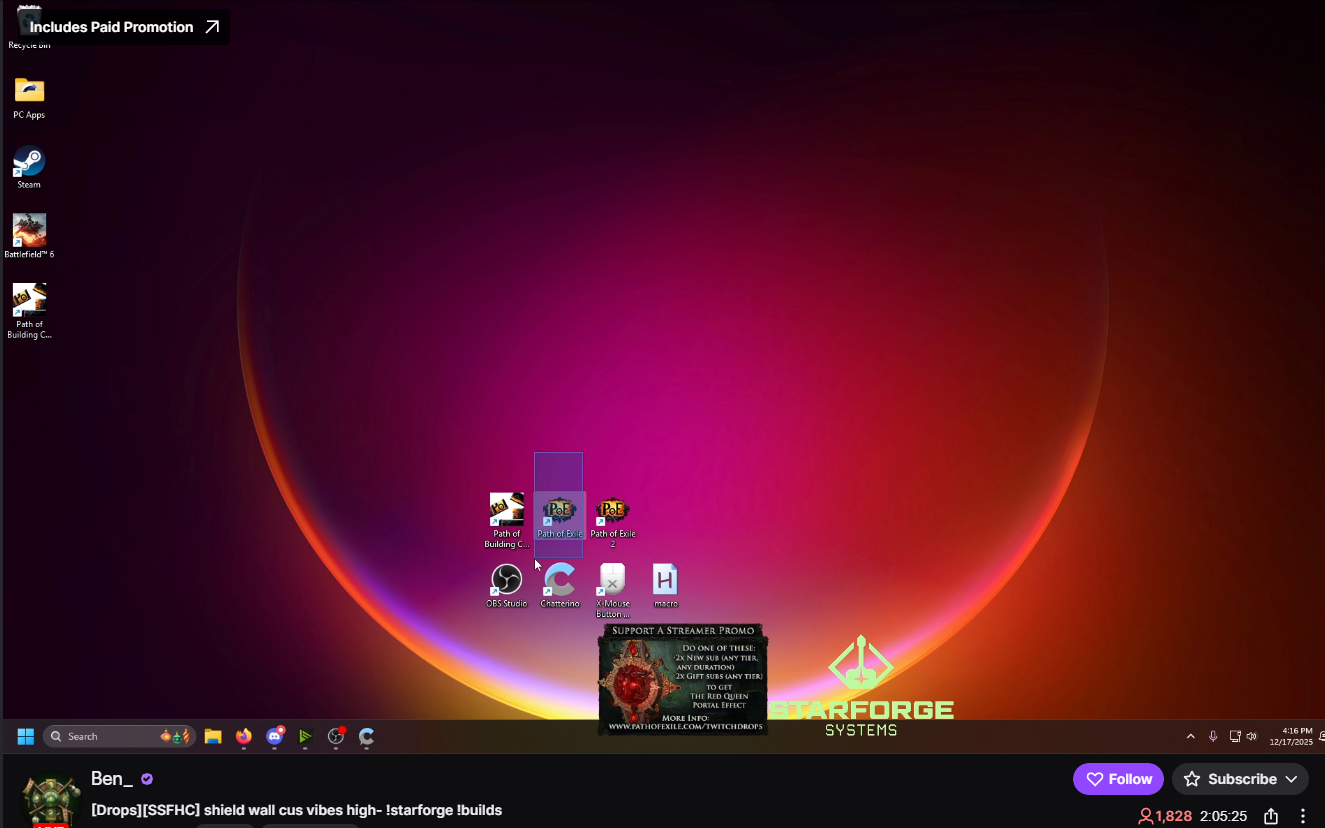Select the macro file on the desktop
Screen dimensions: 1325x828
tap(665, 586)
